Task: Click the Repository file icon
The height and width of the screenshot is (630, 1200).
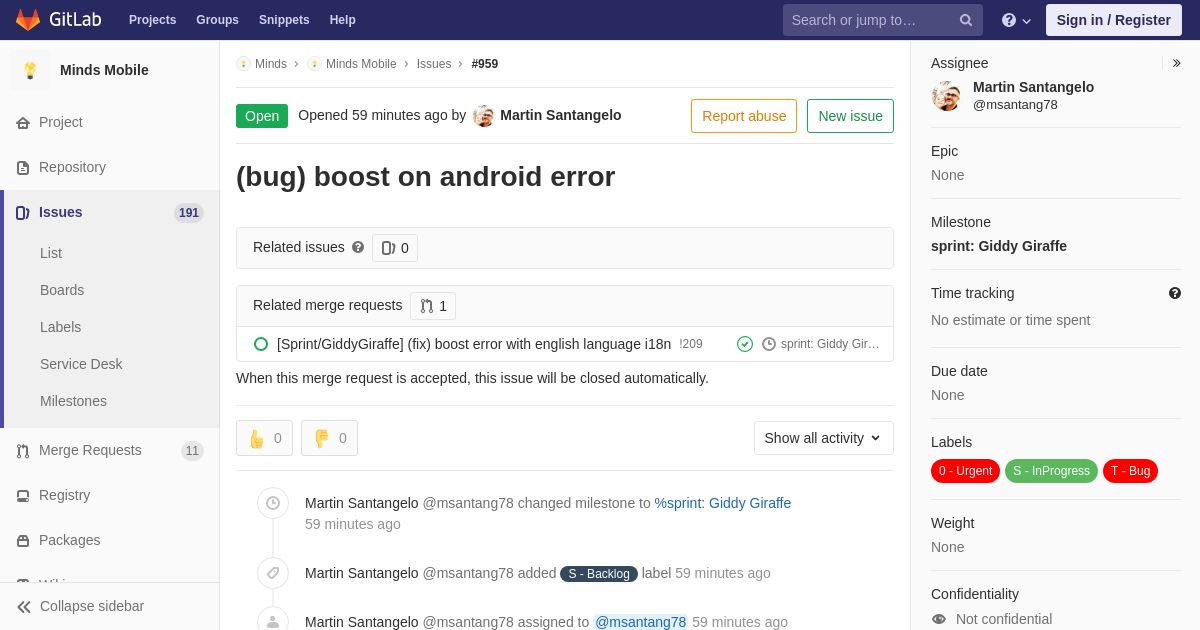Action: 23,168
